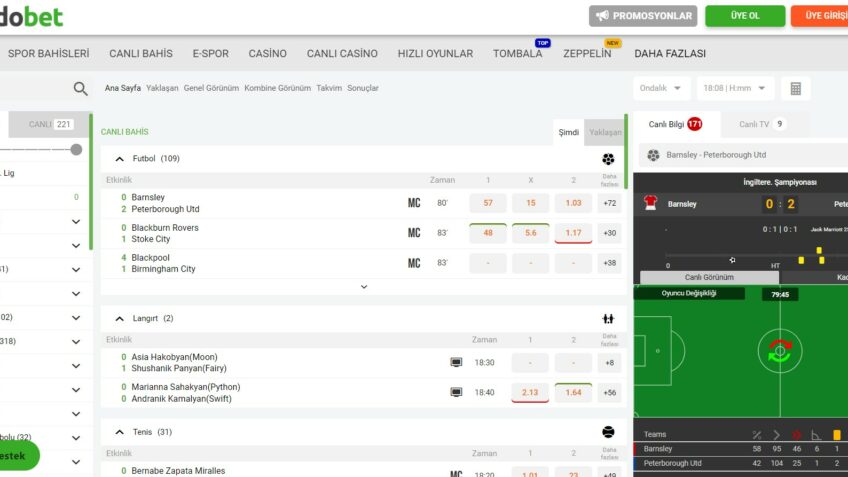The width and height of the screenshot is (848, 477).
Task: Select odds 1.17 for Stoke City win
Action: coord(573,233)
